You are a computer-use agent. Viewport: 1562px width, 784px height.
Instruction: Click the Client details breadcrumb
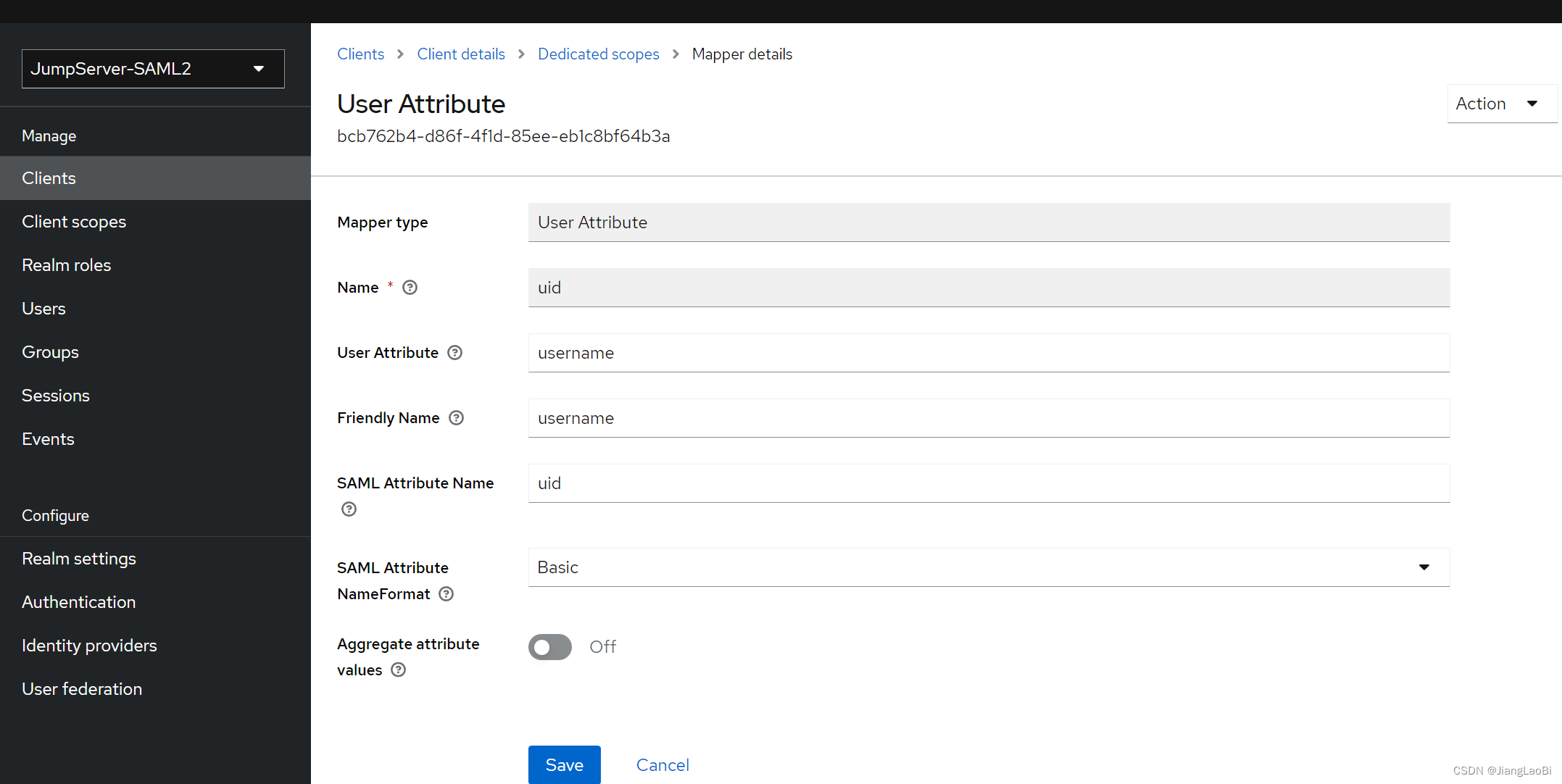coord(460,54)
